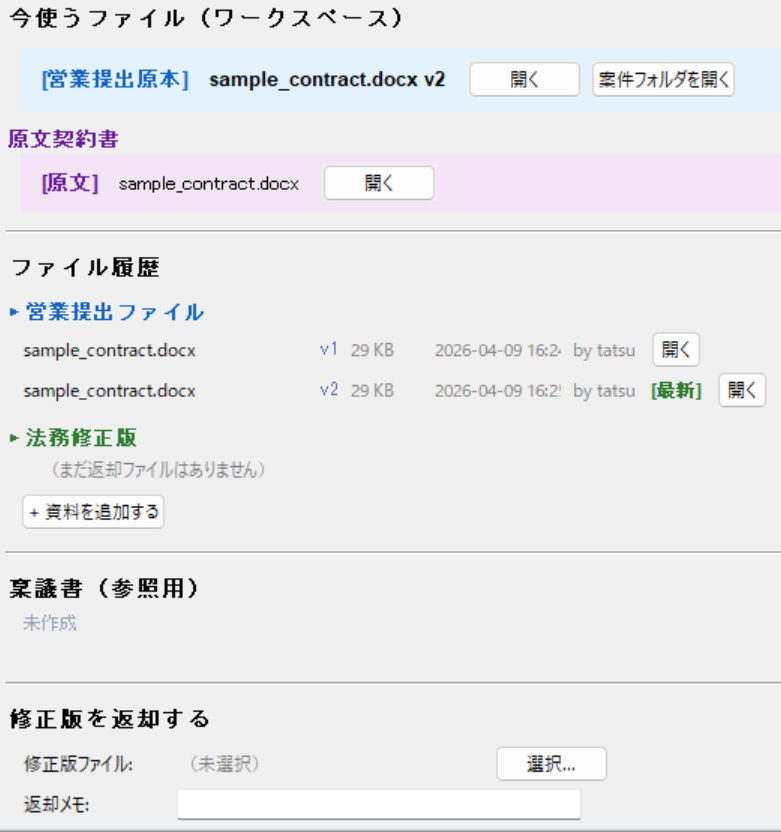Click the （まだ返却ファイルはありません） notice
781x832 pixels.
[x=158, y=470]
